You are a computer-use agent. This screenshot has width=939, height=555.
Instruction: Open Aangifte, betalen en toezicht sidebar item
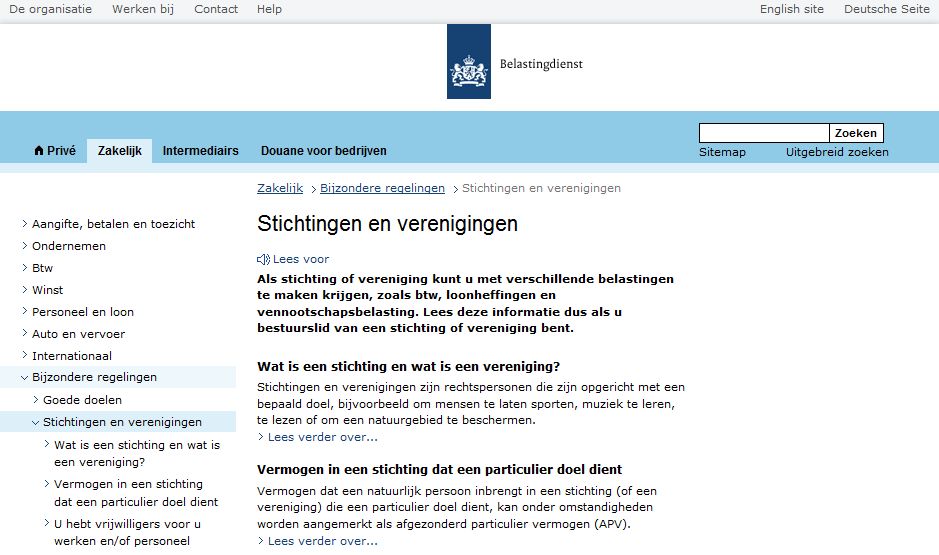click(x=113, y=224)
